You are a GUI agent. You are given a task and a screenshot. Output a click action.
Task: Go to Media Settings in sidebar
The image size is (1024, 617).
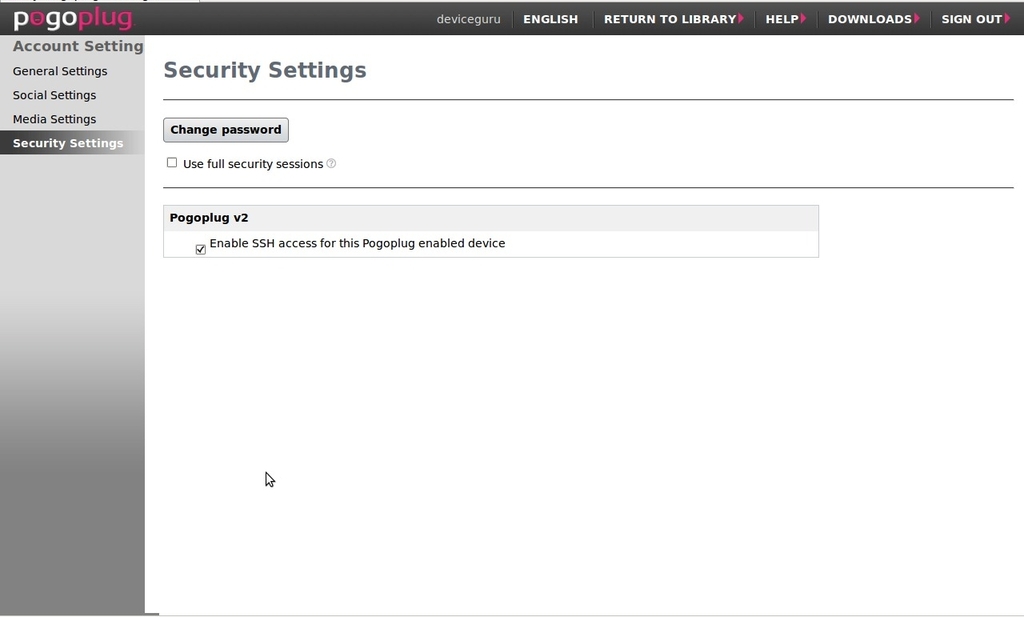coord(54,119)
